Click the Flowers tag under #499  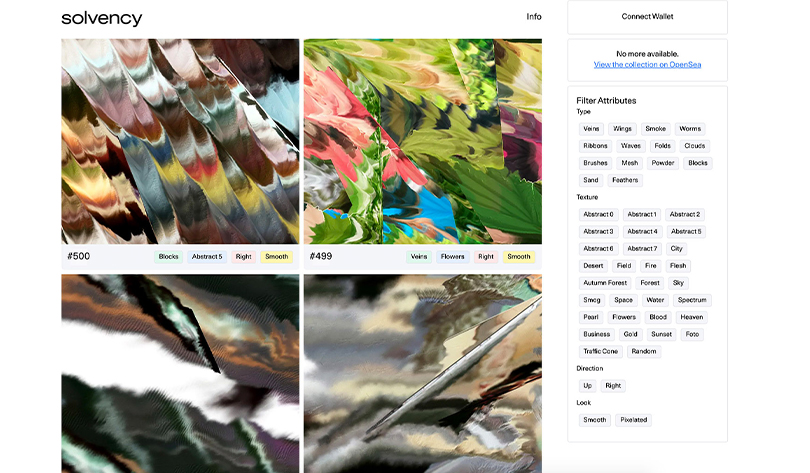point(452,257)
